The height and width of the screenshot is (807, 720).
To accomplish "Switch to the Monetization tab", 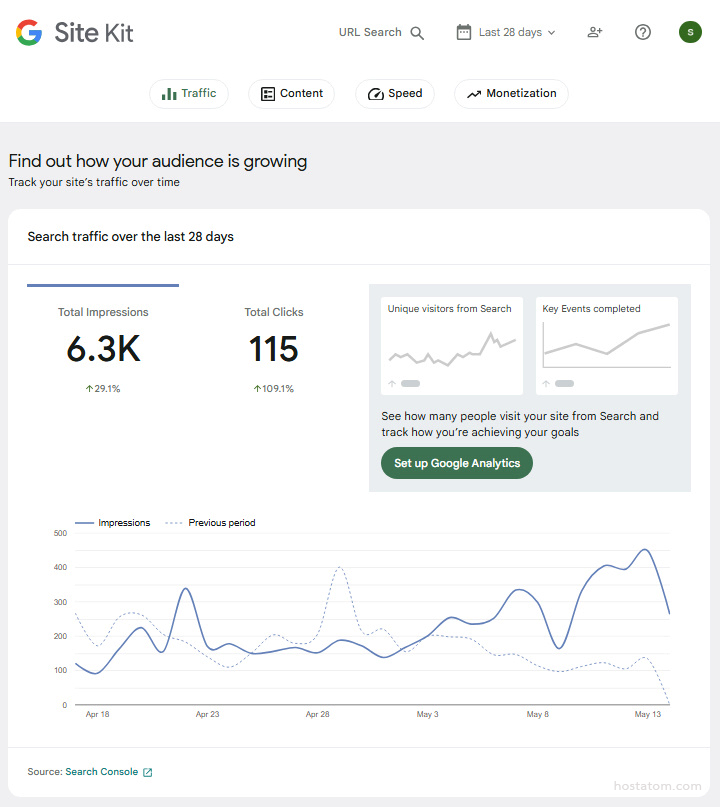I will [x=511, y=94].
